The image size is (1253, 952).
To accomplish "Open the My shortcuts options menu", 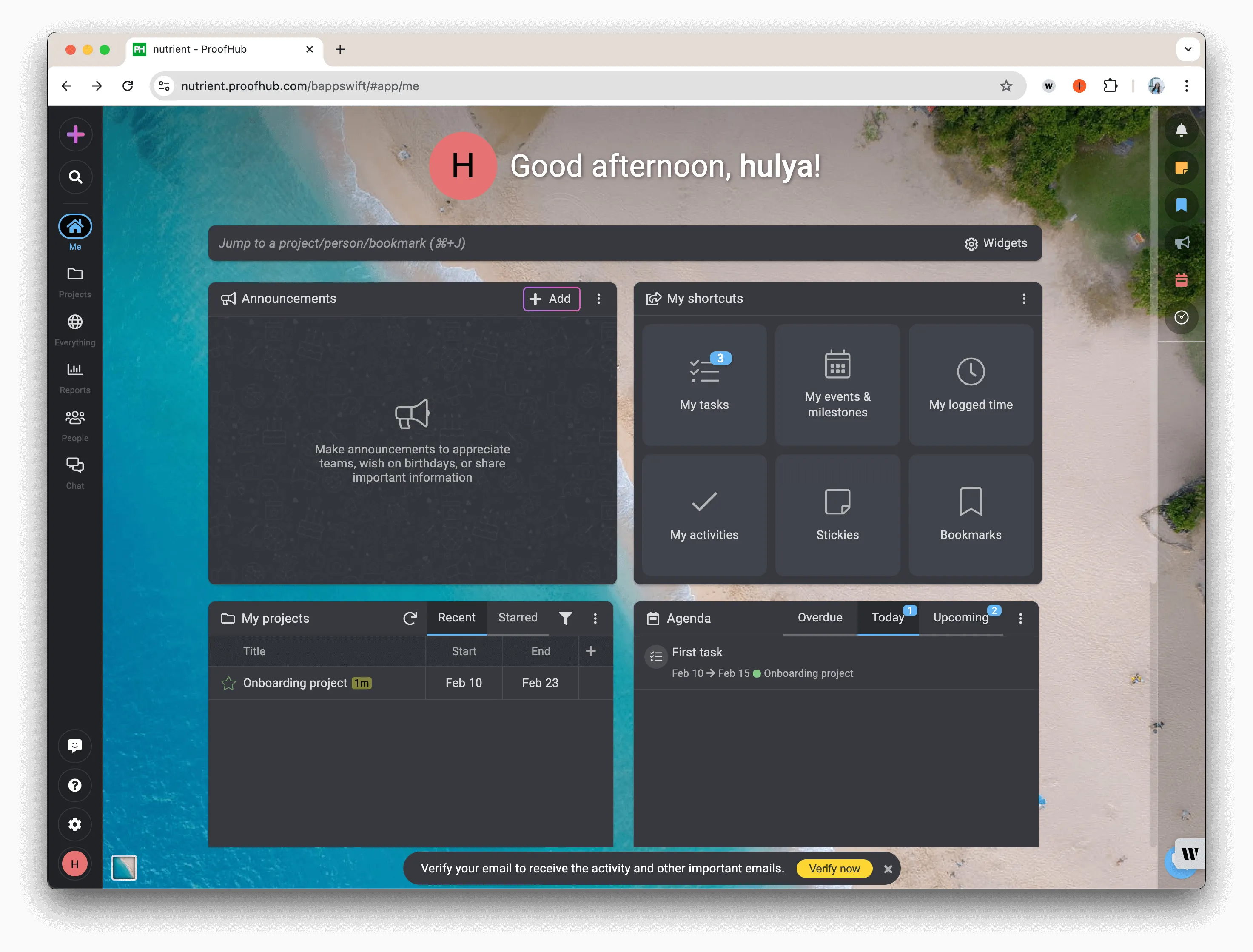I will pos(1024,299).
